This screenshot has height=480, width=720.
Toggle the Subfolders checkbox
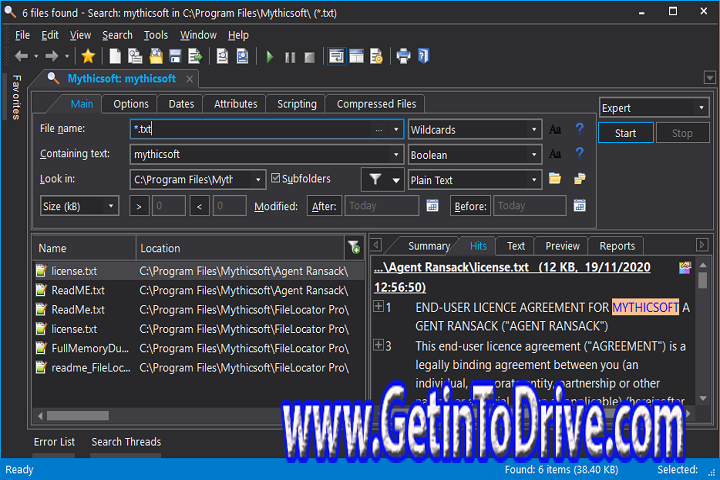276,178
